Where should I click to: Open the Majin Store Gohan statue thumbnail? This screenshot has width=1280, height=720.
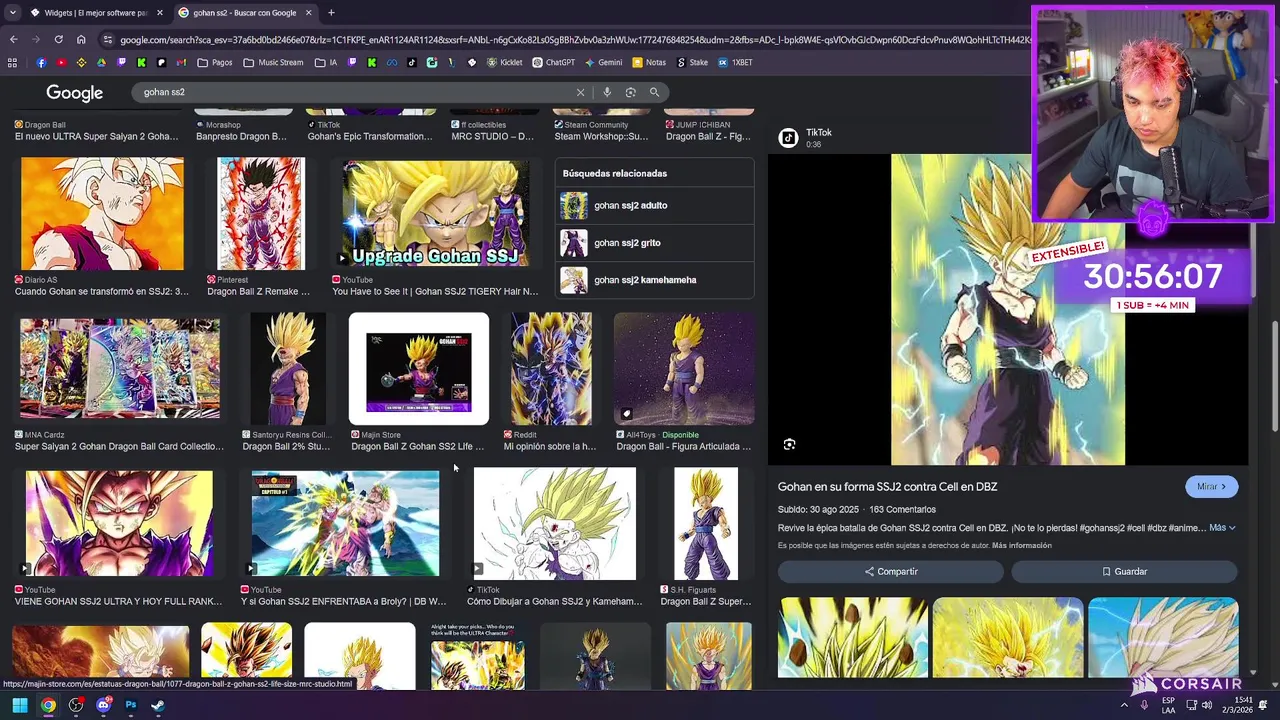tap(419, 369)
